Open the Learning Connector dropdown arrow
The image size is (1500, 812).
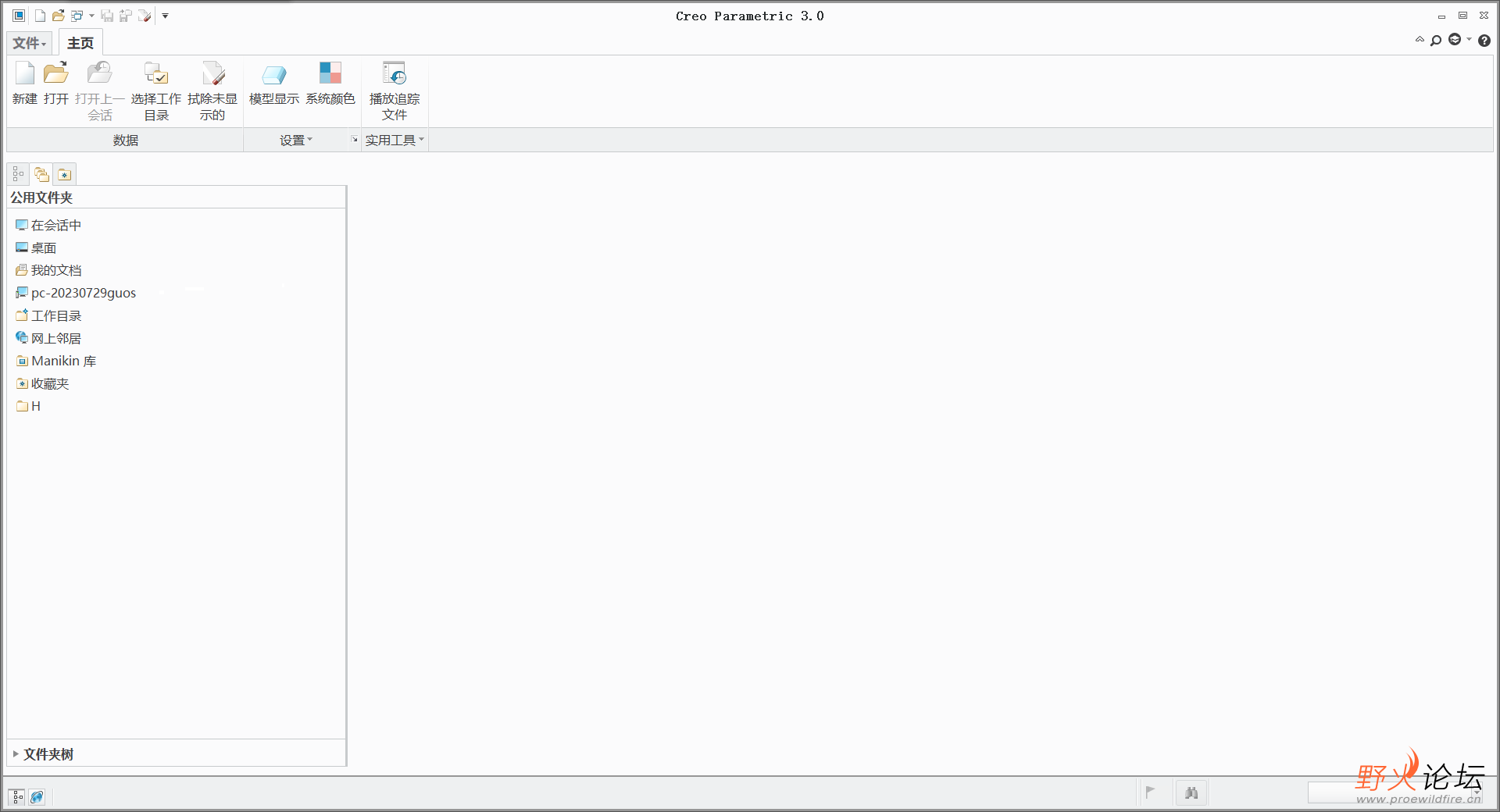click(x=1469, y=40)
